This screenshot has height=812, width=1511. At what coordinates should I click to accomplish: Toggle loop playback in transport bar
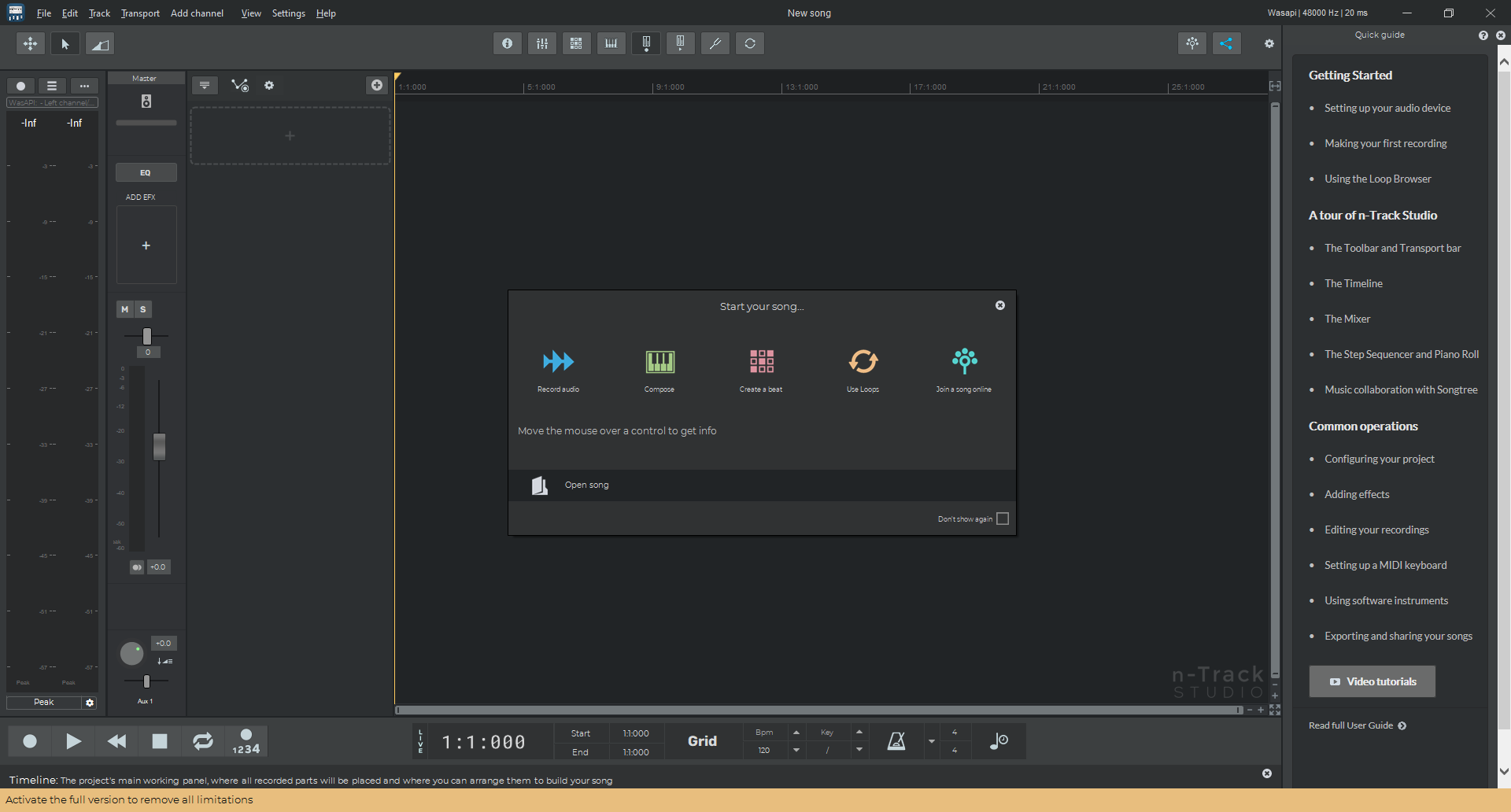(x=202, y=741)
